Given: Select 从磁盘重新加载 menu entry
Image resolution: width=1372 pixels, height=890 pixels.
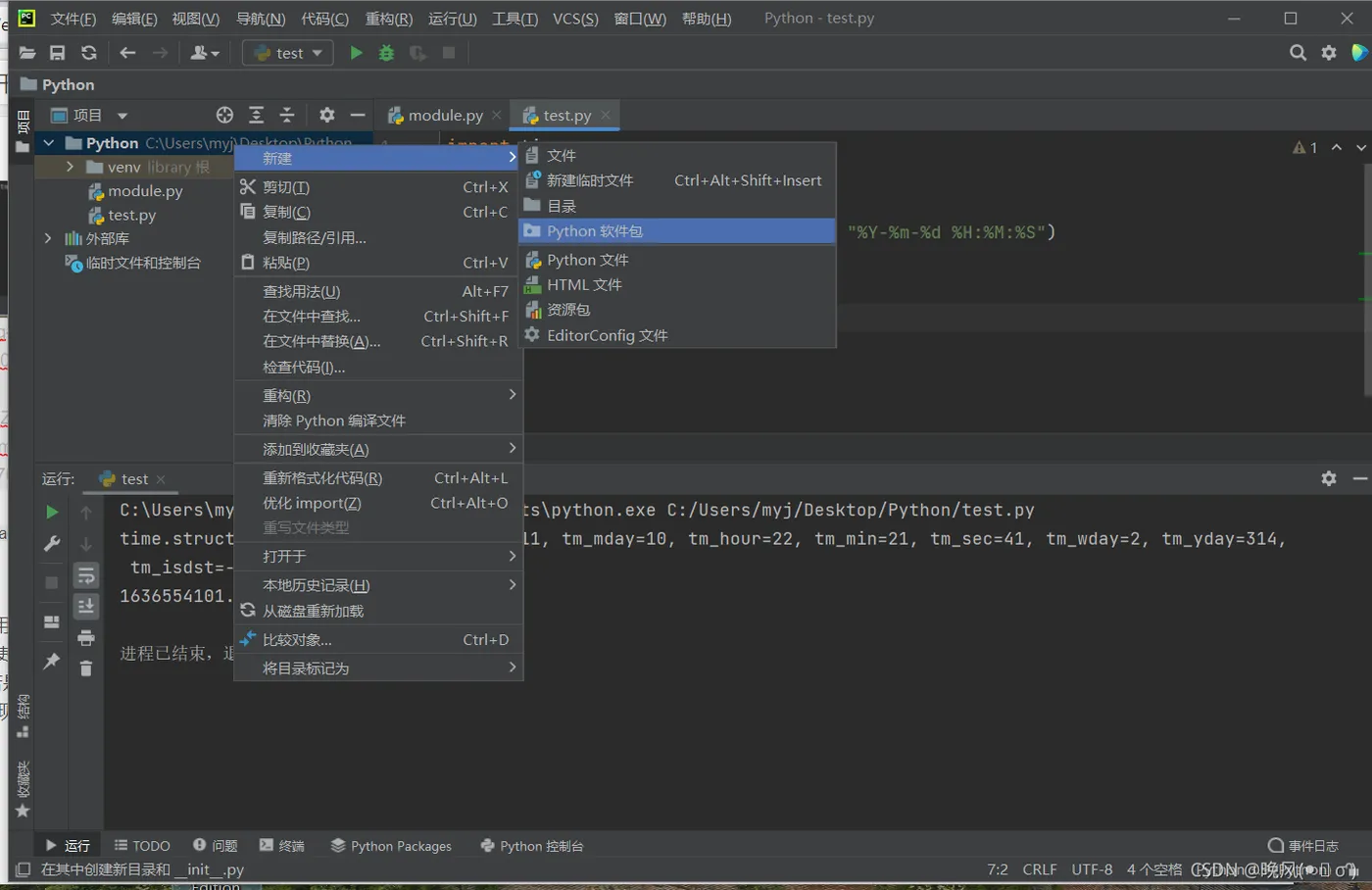Looking at the screenshot, I should point(378,611).
